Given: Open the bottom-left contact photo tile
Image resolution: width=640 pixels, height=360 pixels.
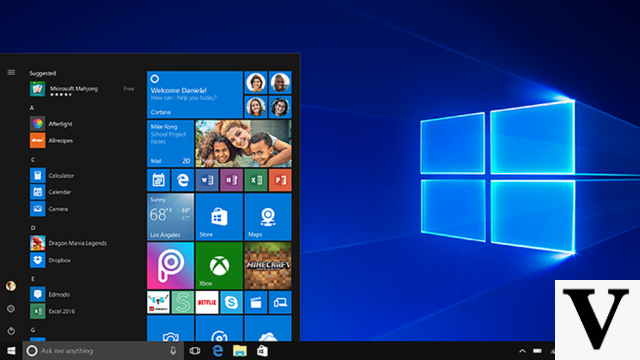Looking at the screenshot, I should (256, 107).
